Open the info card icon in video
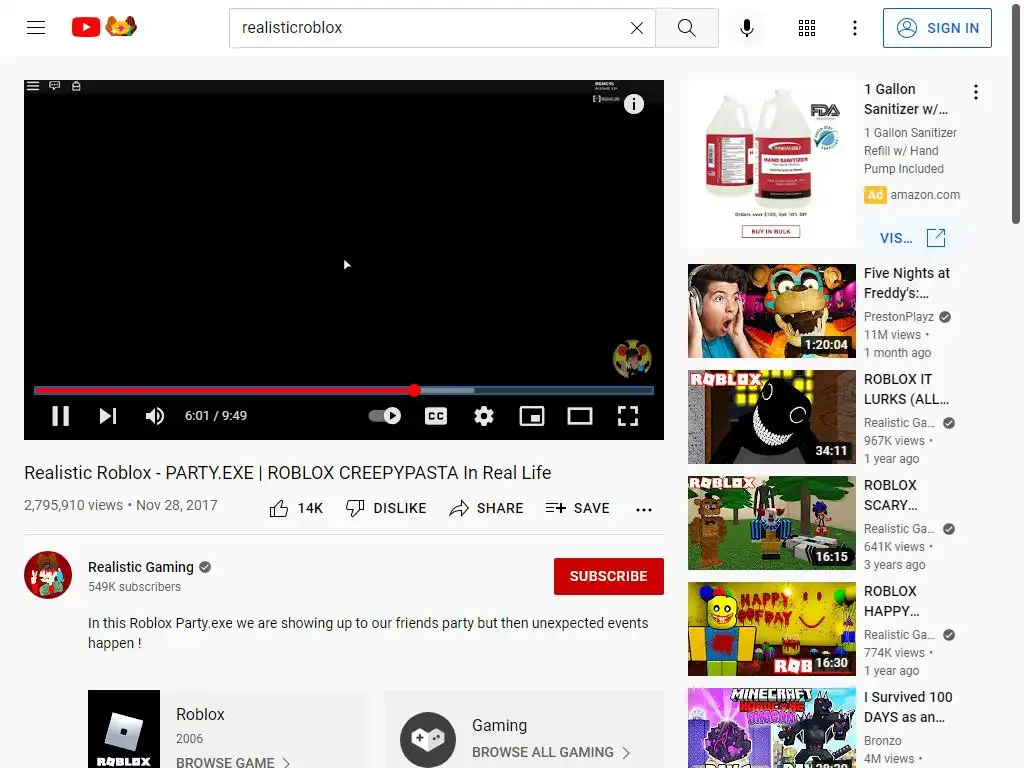Screen dimensions: 1024x768 633,104
